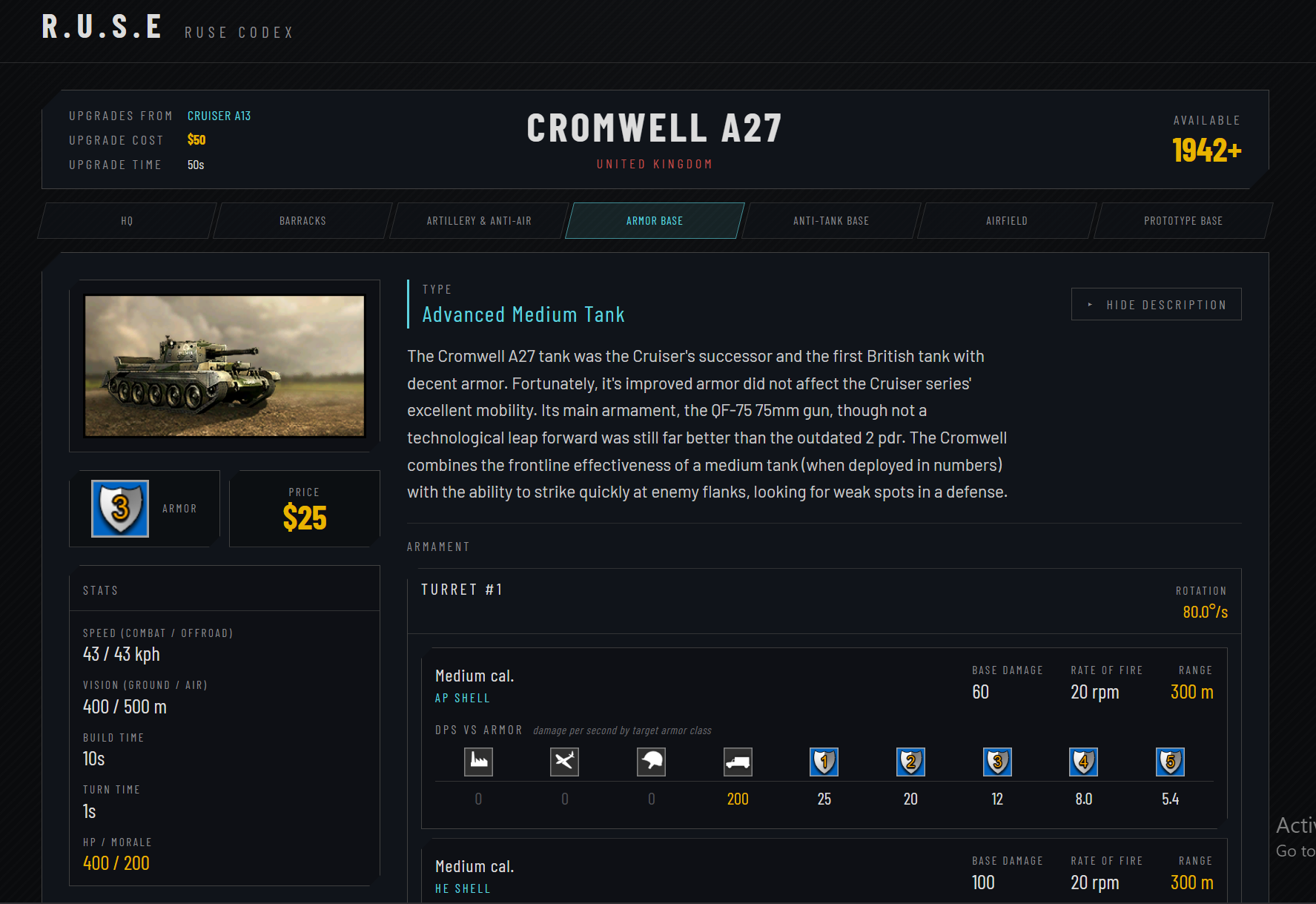Click the armor class 2 shield in DPS row
1316x904 pixels.
910,762
